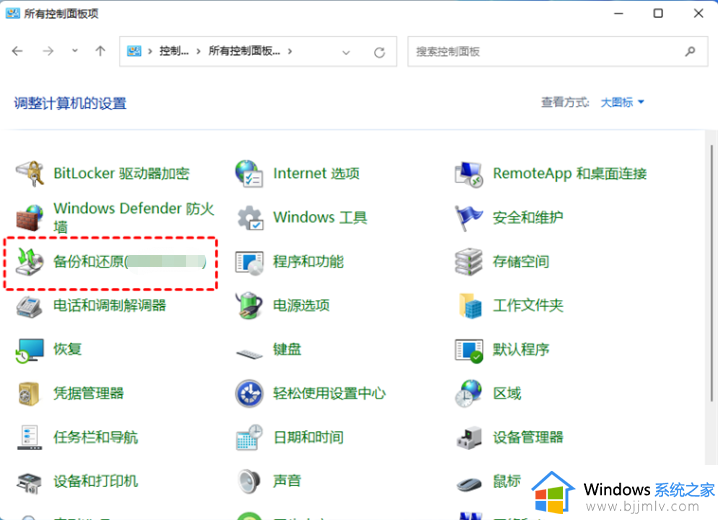720x520 pixels.
Task: Open the 区域 globe clock icon
Action: pos(469,394)
